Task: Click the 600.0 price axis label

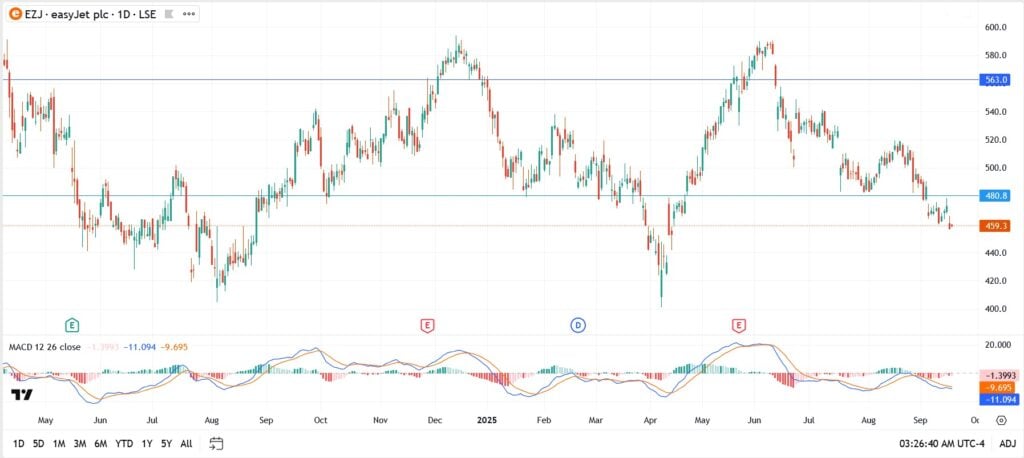Action: (998, 27)
